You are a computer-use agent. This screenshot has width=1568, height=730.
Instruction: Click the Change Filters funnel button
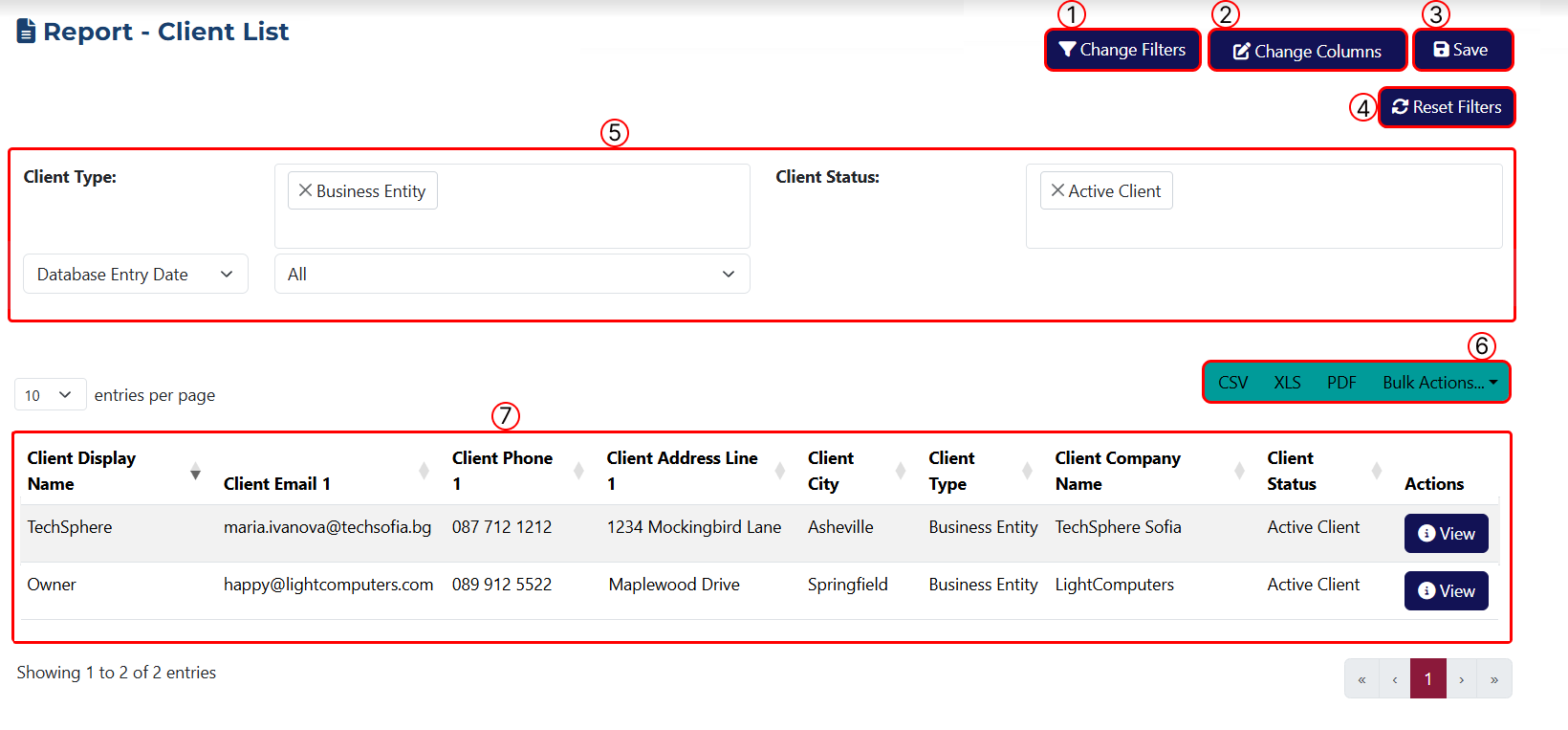point(1122,50)
